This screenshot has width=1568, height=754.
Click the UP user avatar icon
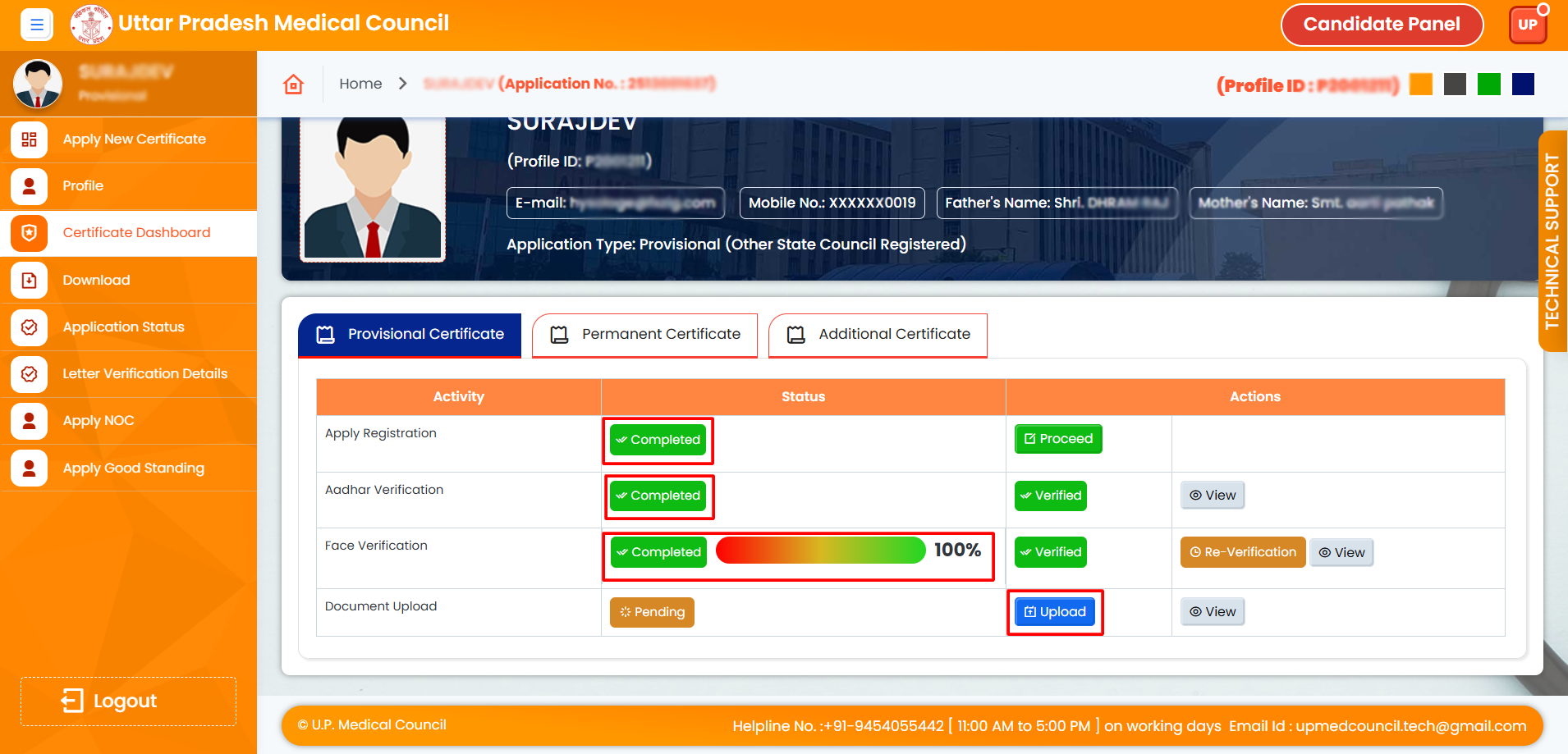[x=1527, y=25]
